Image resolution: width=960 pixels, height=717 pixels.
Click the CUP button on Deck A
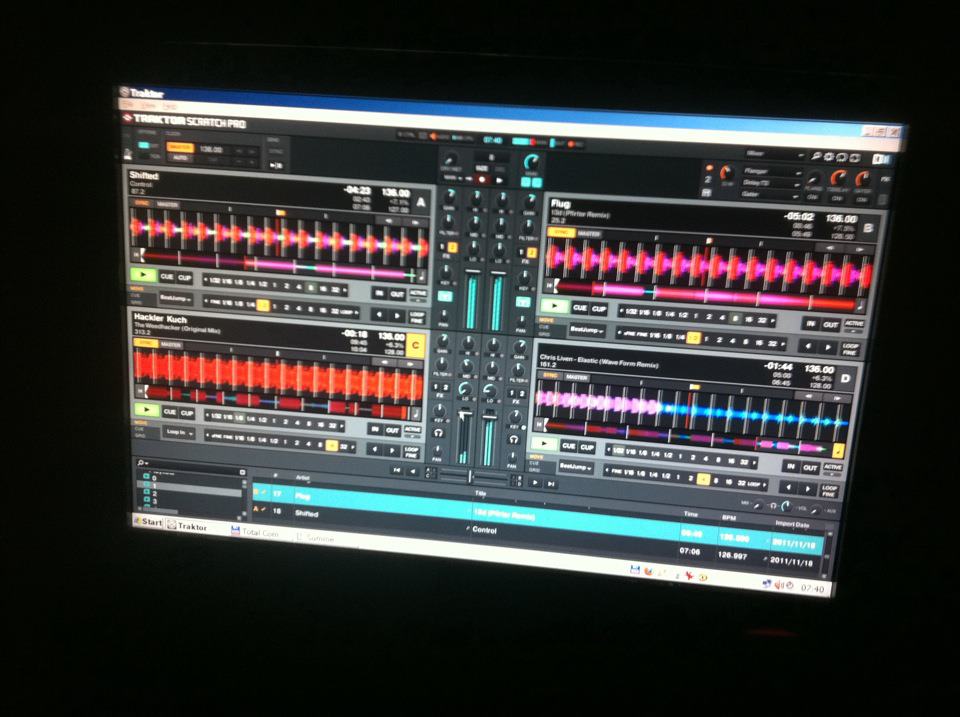point(184,278)
